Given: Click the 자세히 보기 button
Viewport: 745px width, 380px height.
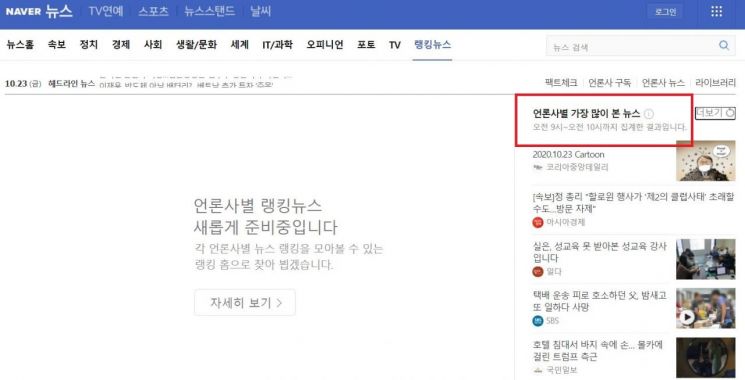Looking at the screenshot, I should pos(245,303).
